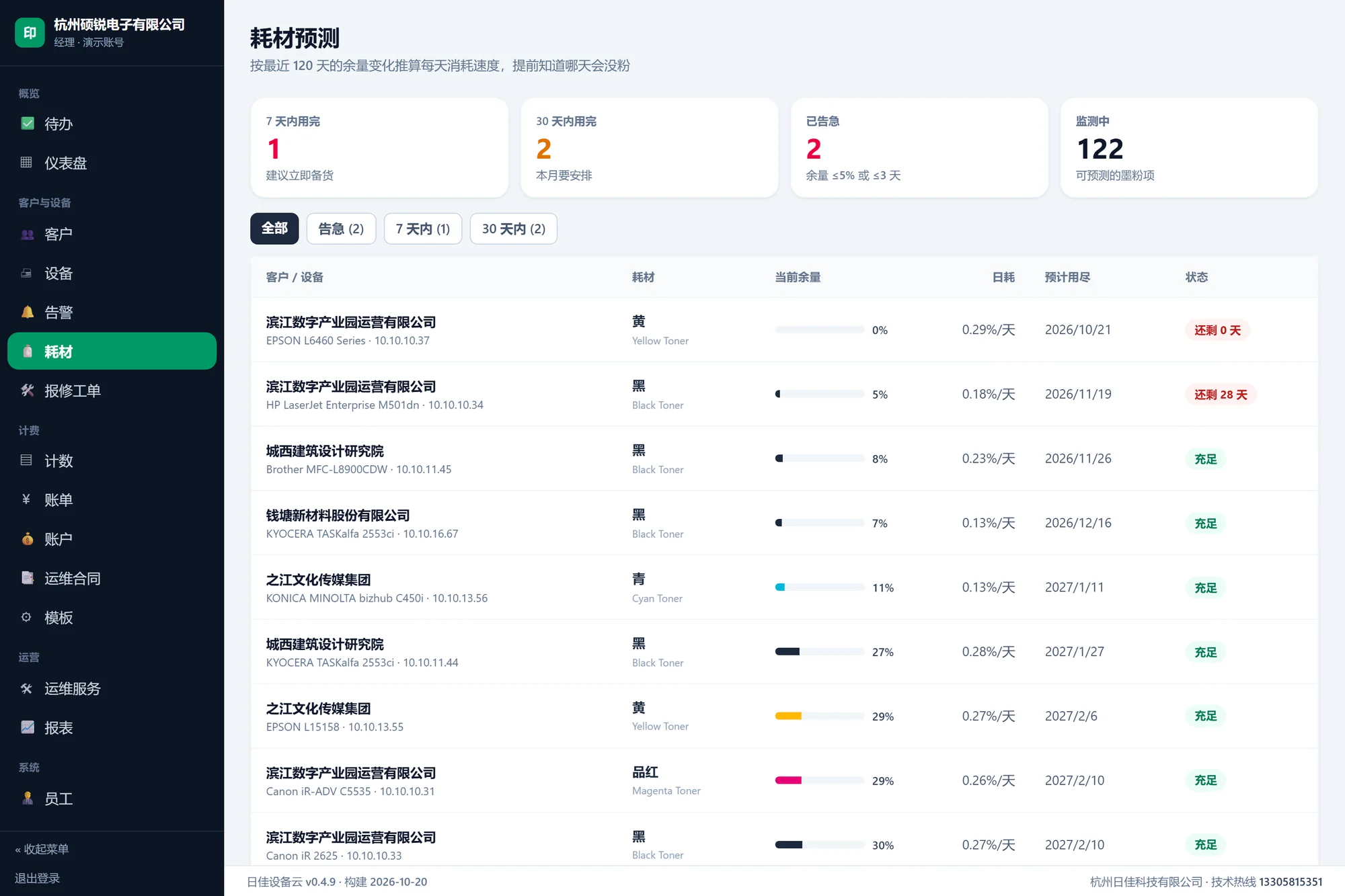Click the 耗材 toner bottle icon

pyautogui.click(x=28, y=352)
